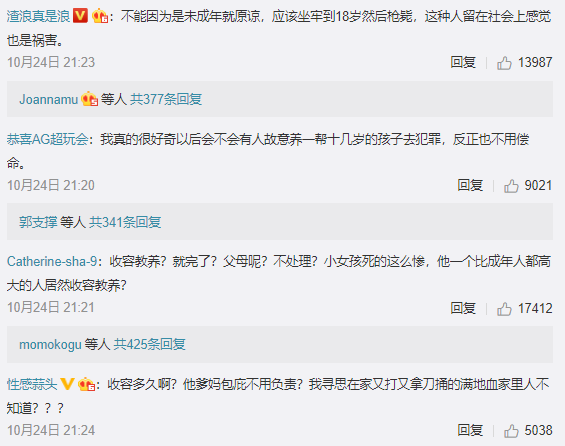
Task: Open 恭喜AG超玩会 user profile
Action: pos(48,139)
